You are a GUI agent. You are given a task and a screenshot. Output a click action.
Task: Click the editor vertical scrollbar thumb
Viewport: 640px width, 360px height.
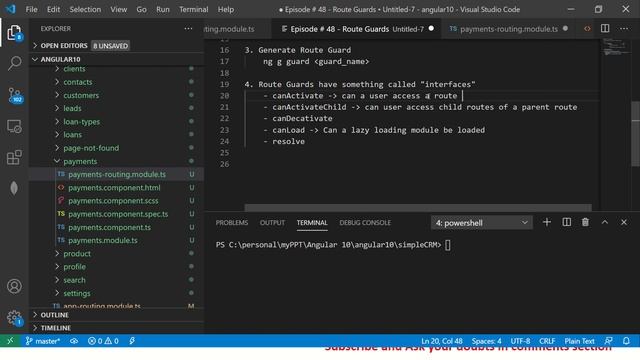click(x=636, y=134)
